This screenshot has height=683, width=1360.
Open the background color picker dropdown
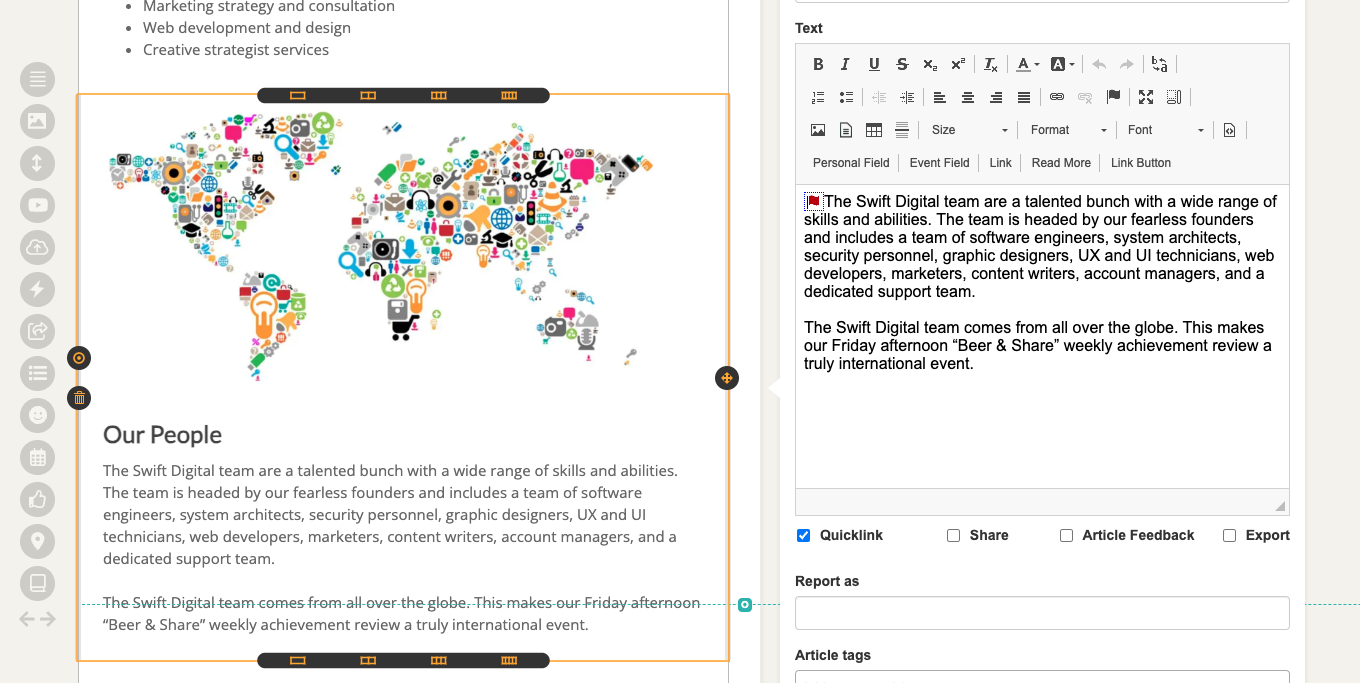[1063, 64]
